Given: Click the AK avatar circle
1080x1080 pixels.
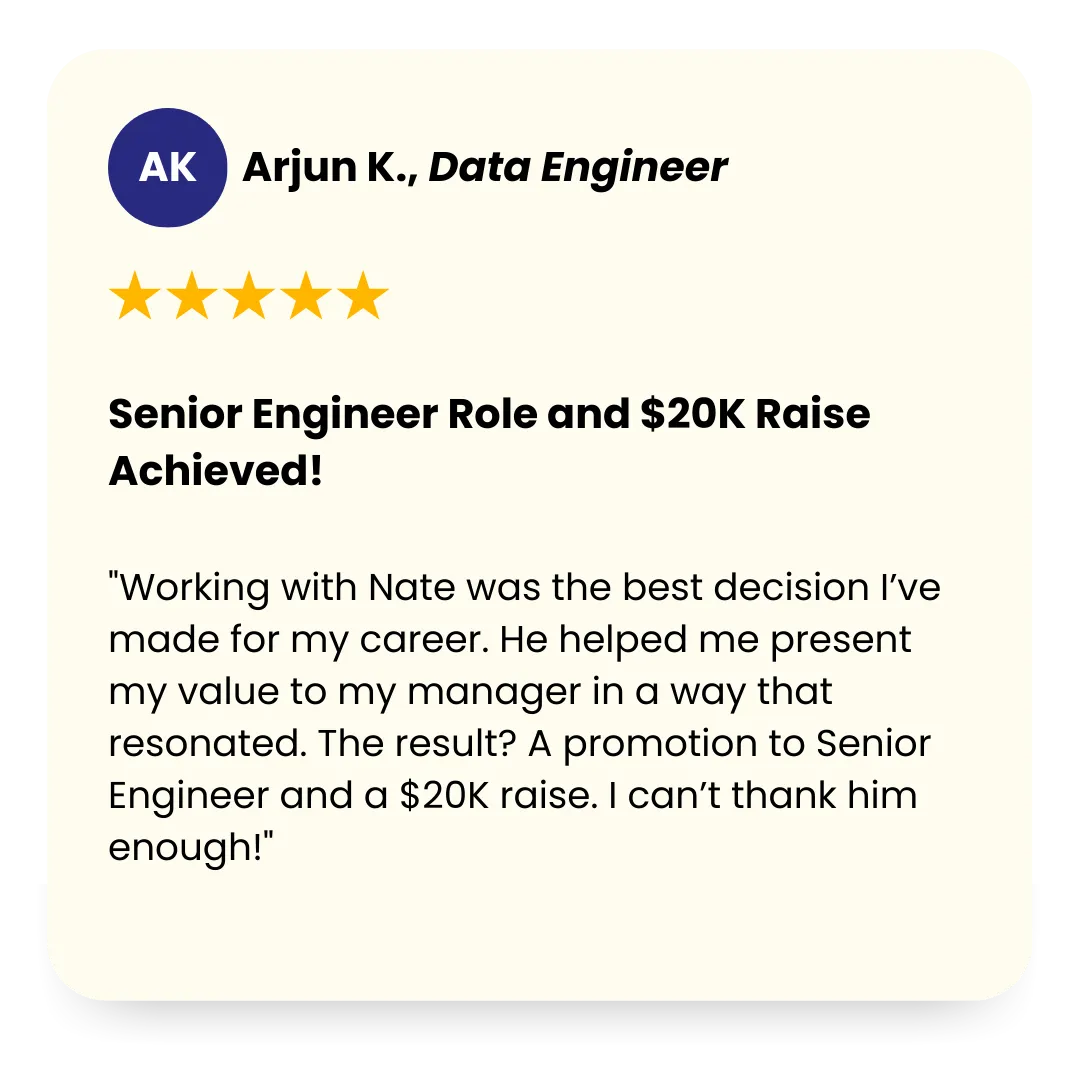Looking at the screenshot, I should [167, 167].
